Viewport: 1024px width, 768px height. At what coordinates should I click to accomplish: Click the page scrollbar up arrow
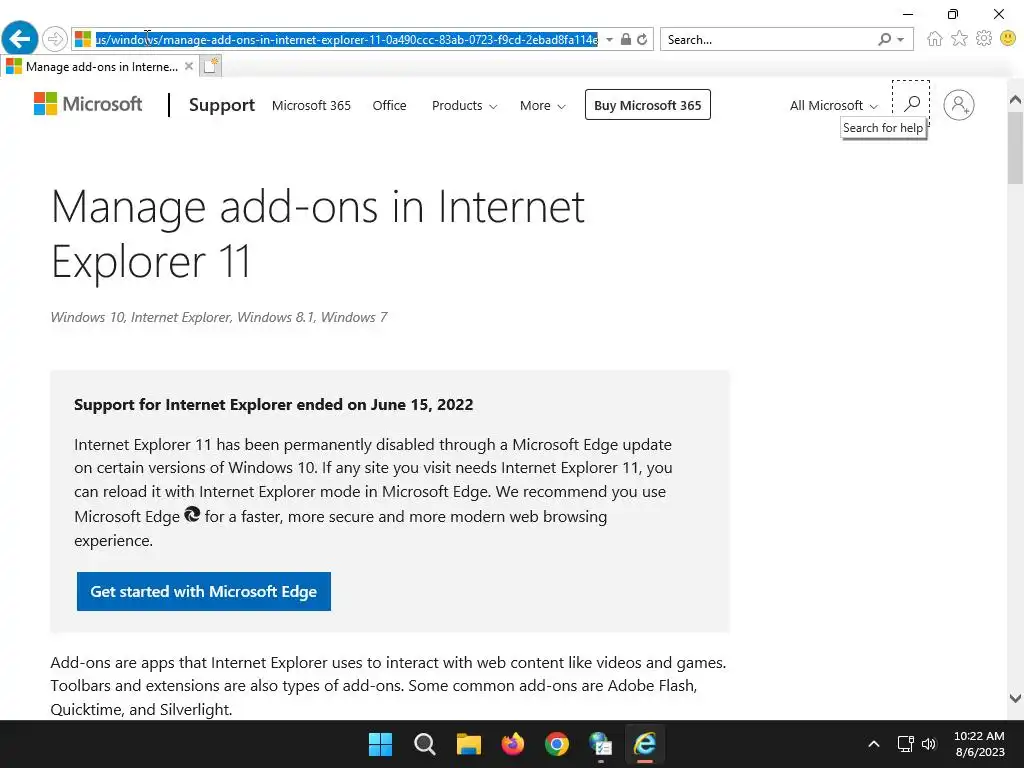1016,99
